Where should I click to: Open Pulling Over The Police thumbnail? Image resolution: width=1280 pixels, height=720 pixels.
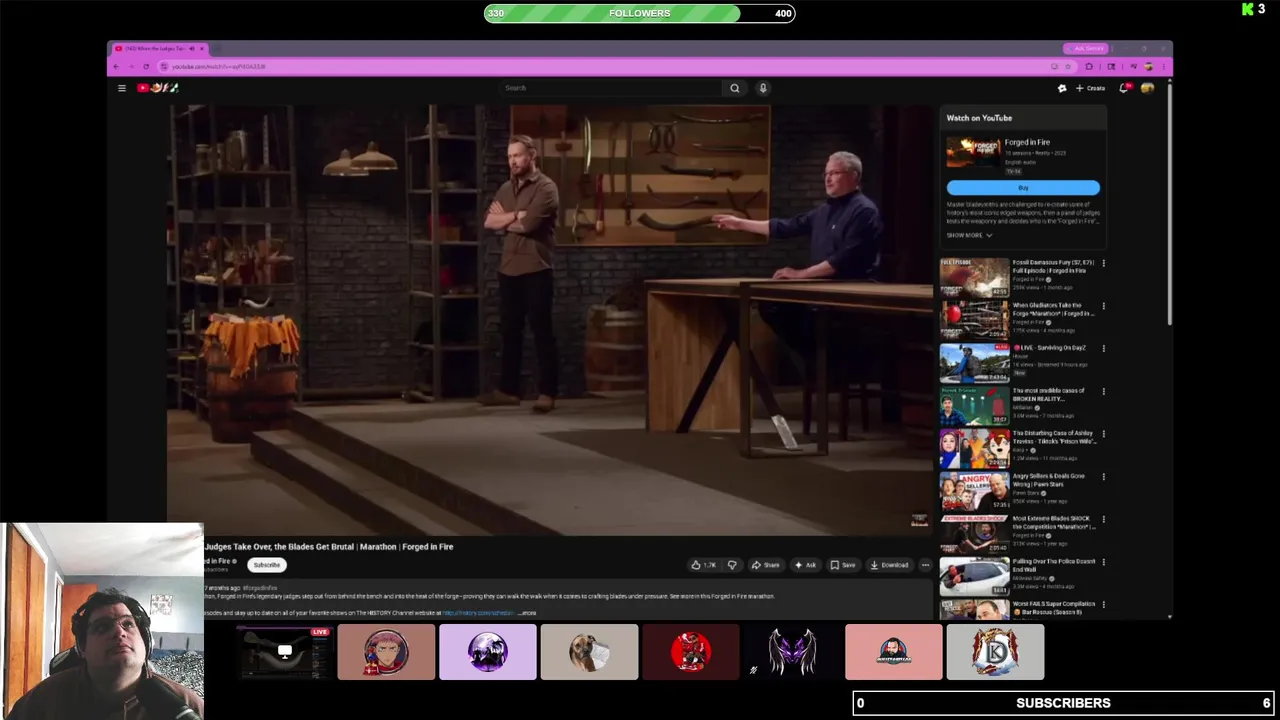coord(975,576)
